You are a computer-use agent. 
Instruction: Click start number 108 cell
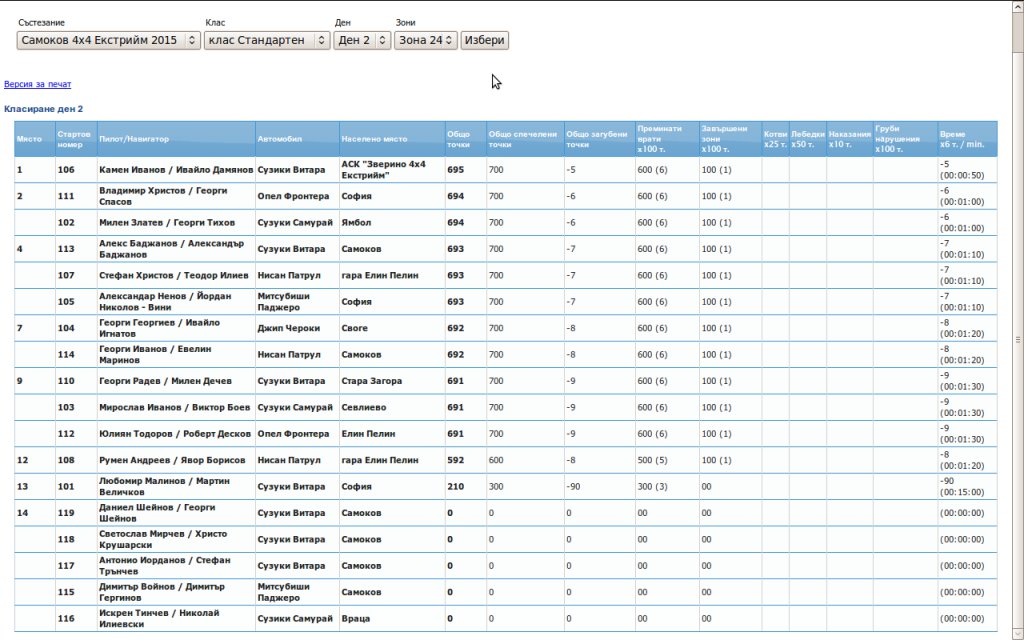(x=66, y=460)
